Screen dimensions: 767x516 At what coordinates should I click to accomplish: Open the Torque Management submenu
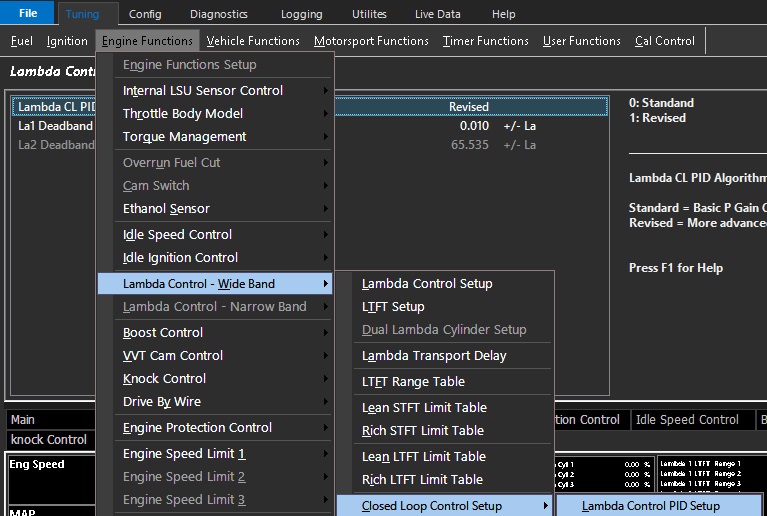coord(184,136)
